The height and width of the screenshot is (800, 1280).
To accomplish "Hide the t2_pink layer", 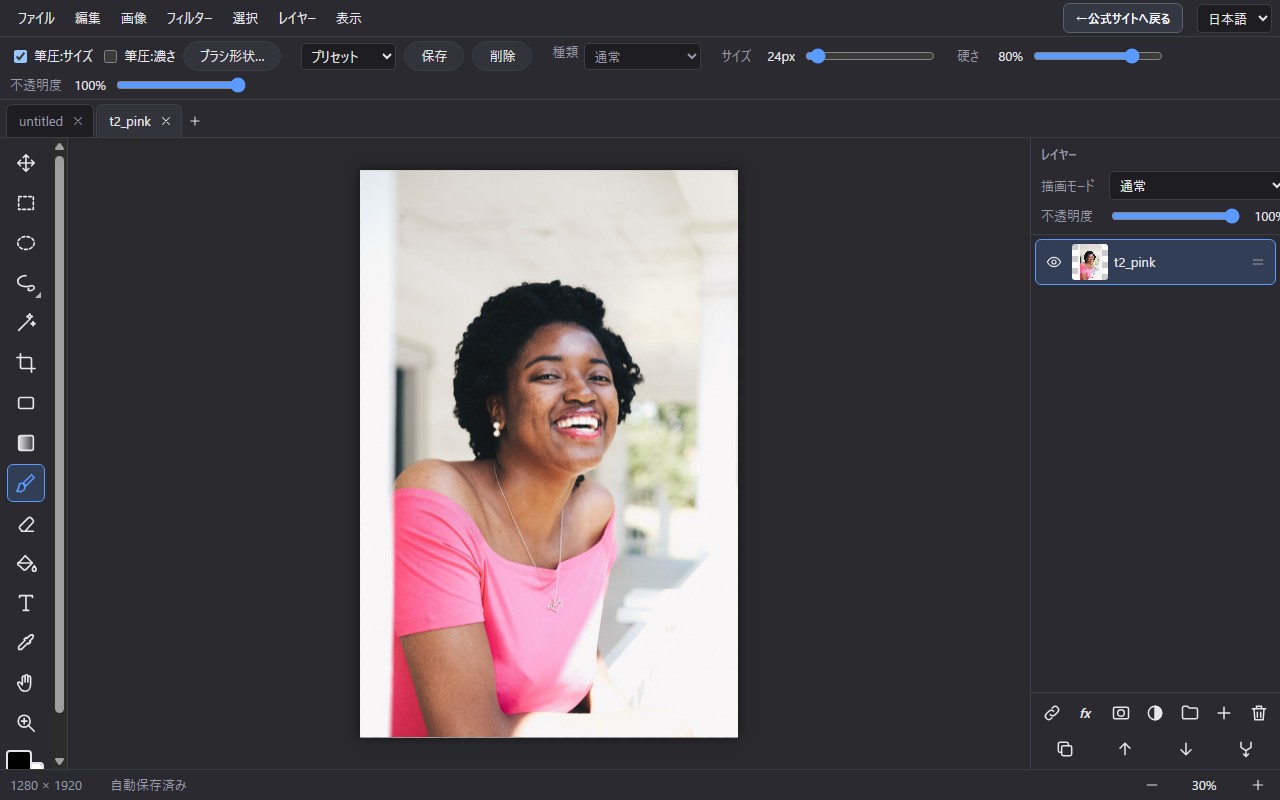I will pyautogui.click(x=1054, y=262).
